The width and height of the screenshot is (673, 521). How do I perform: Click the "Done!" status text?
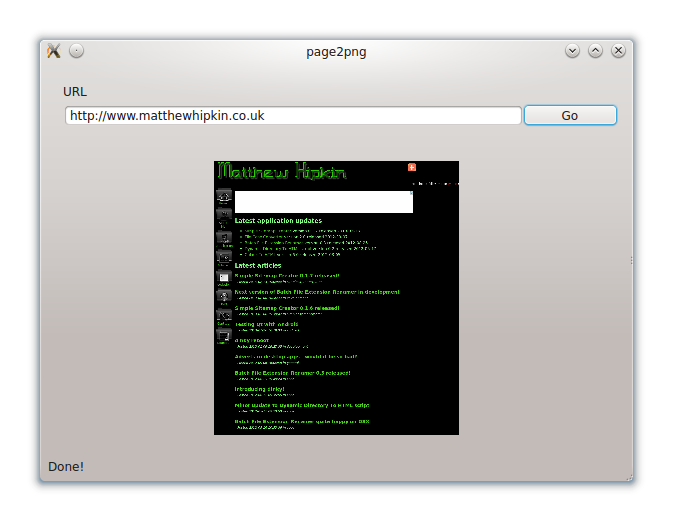(x=66, y=466)
